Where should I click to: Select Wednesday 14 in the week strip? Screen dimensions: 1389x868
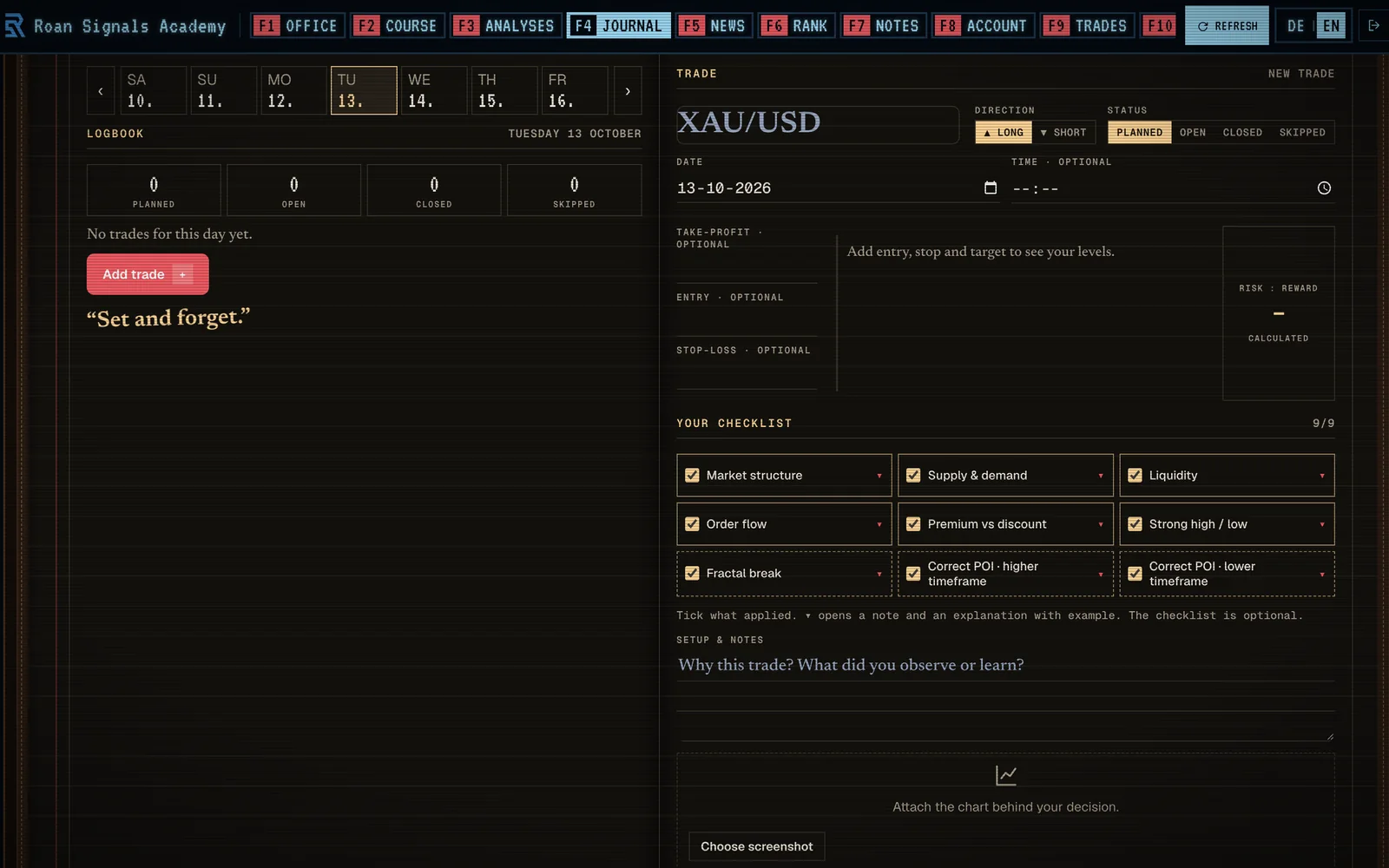click(x=433, y=90)
